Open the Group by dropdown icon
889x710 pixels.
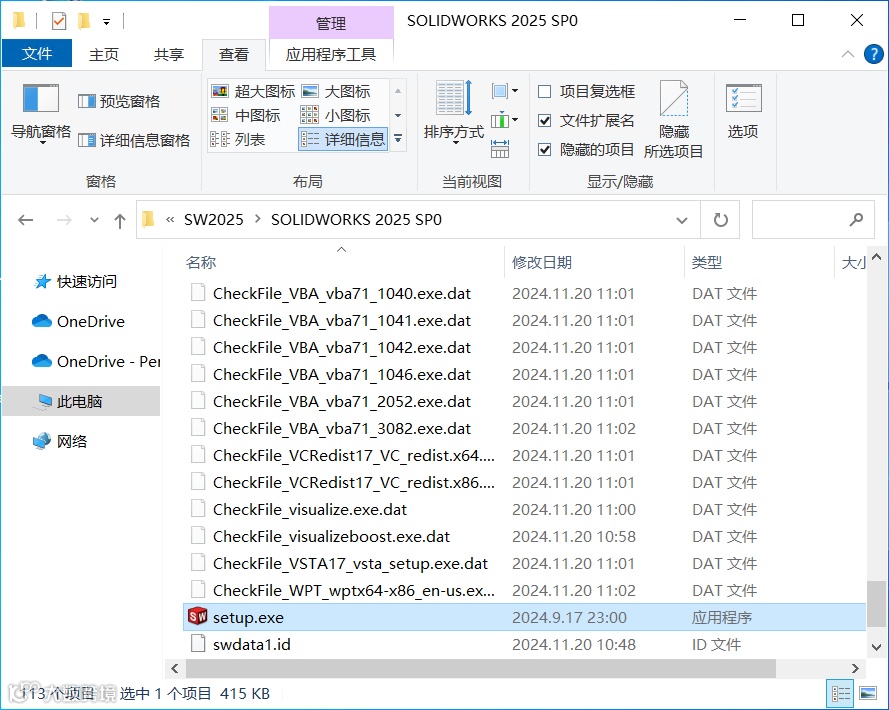point(505,91)
